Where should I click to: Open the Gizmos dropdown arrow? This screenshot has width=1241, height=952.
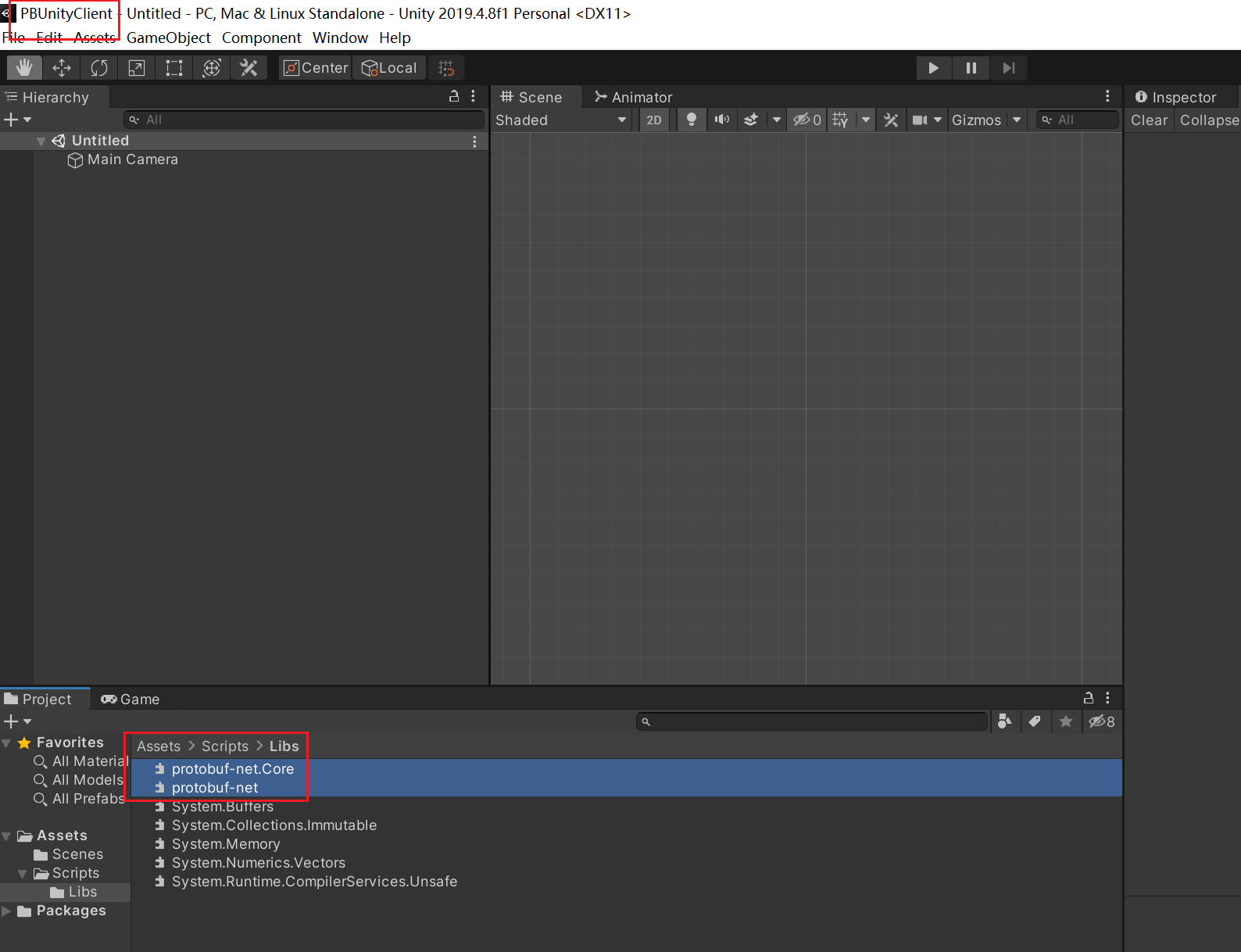click(x=1017, y=120)
